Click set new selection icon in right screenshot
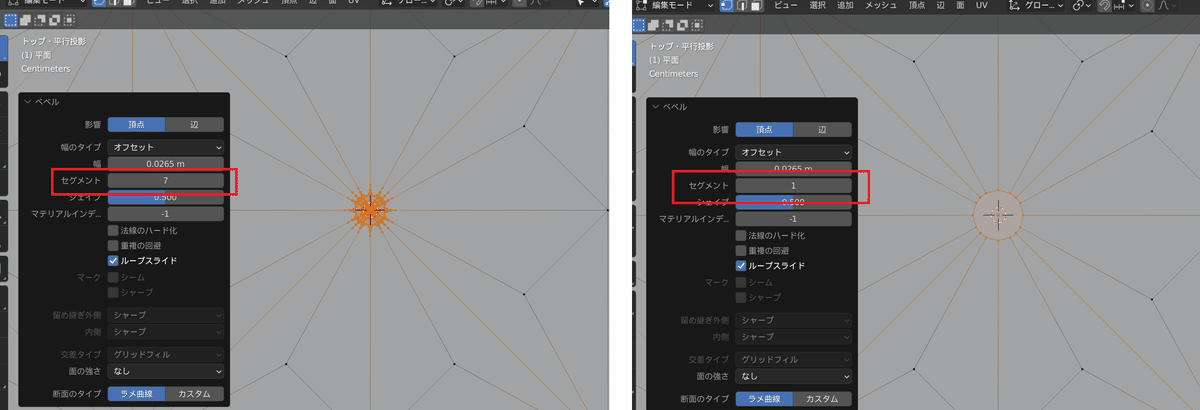Viewport: 1200px width, 410px height. 641,24
